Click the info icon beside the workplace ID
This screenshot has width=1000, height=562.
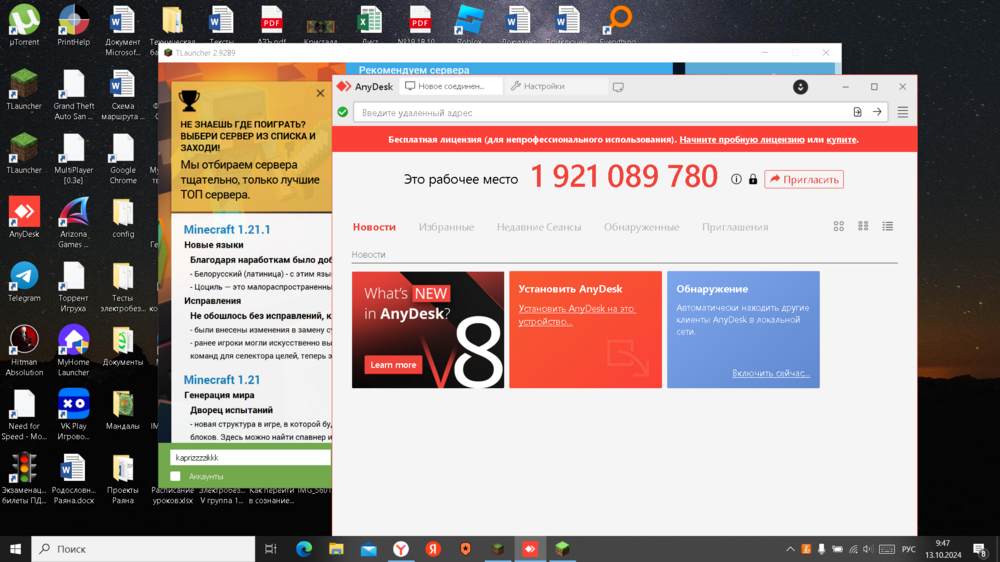pyautogui.click(x=736, y=179)
